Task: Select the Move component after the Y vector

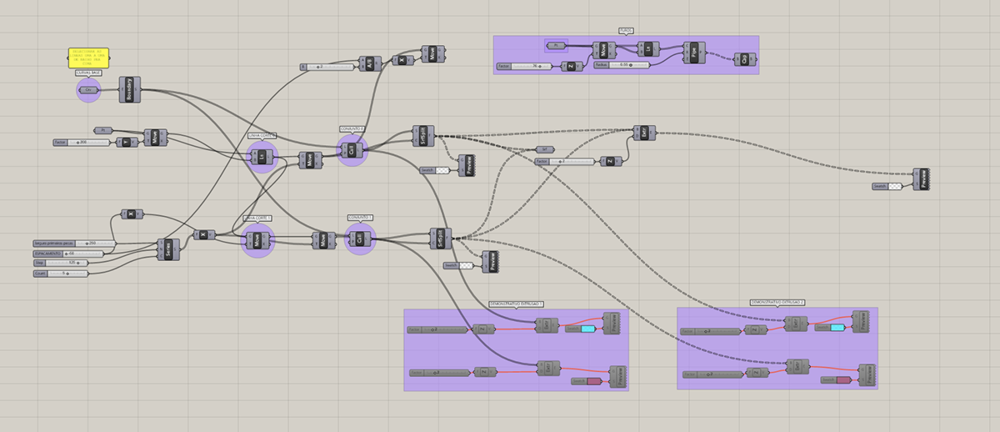Action: pyautogui.click(x=155, y=137)
